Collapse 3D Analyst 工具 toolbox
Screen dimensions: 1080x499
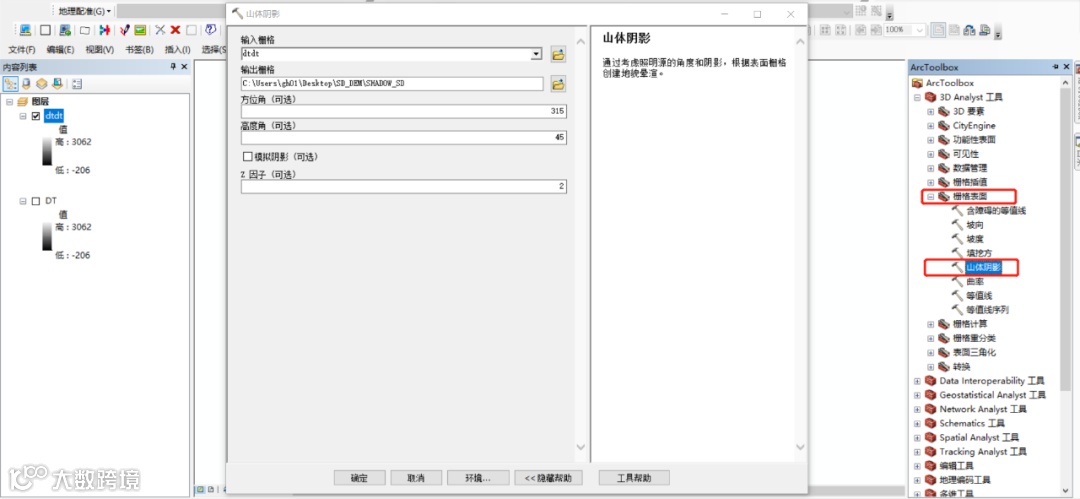(917, 97)
